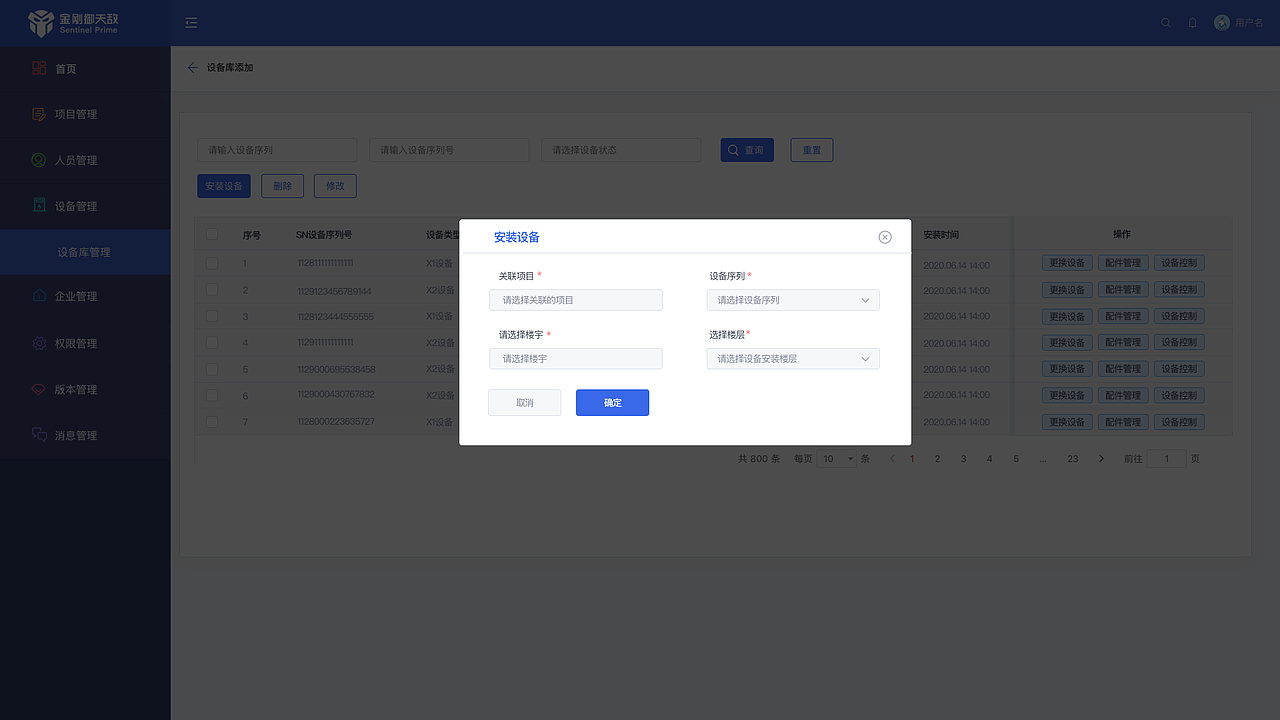The height and width of the screenshot is (720, 1280).
Task: Check the checkbox for row 4
Action: [212, 342]
